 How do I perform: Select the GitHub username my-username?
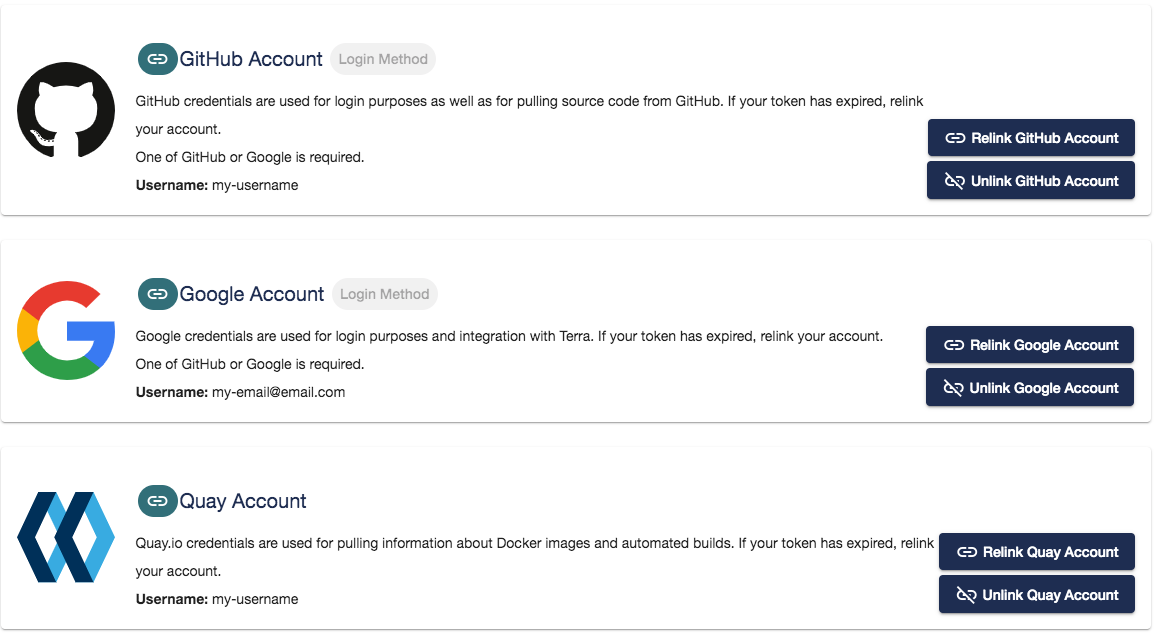click(256, 185)
